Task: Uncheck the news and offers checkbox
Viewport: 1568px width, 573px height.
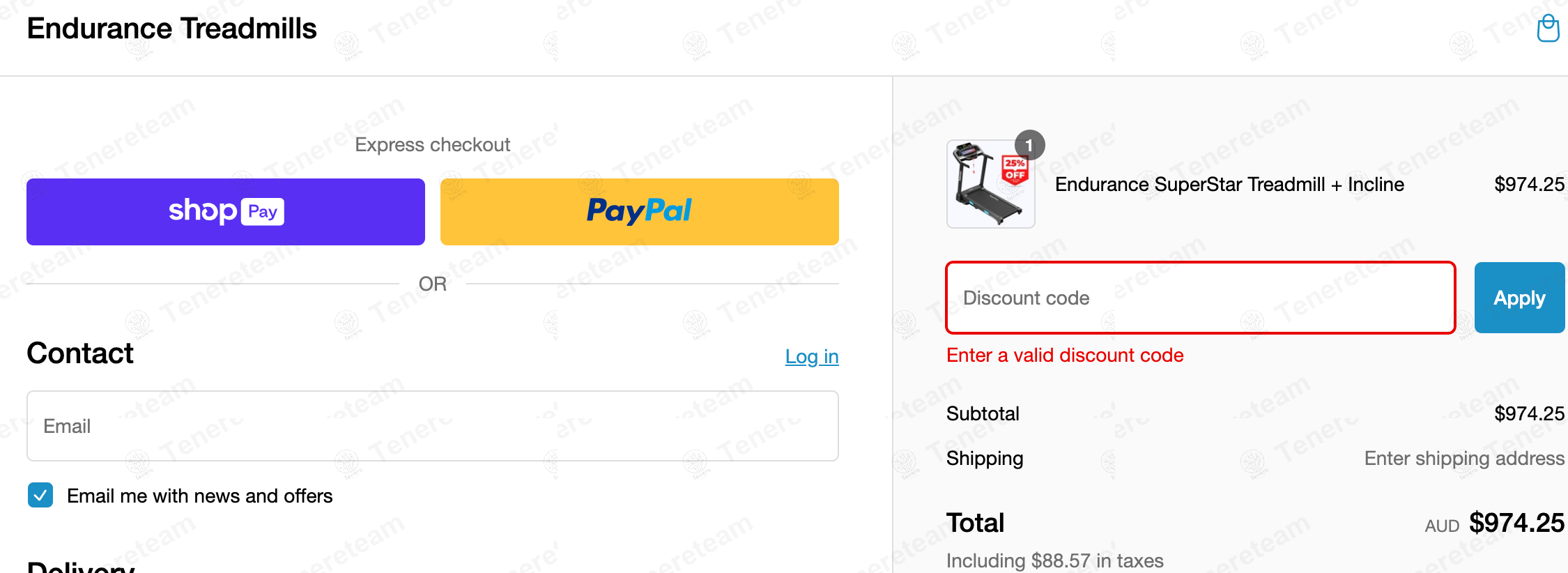Action: click(x=40, y=496)
